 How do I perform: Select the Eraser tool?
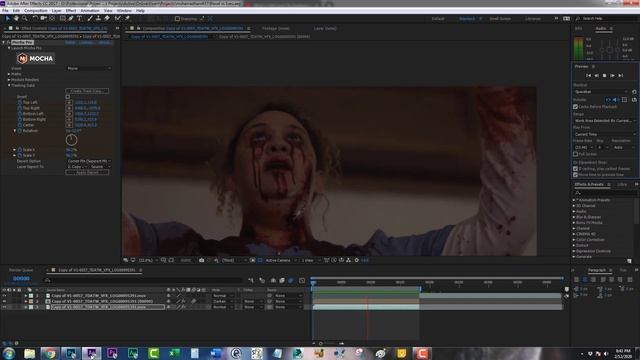click(107, 18)
